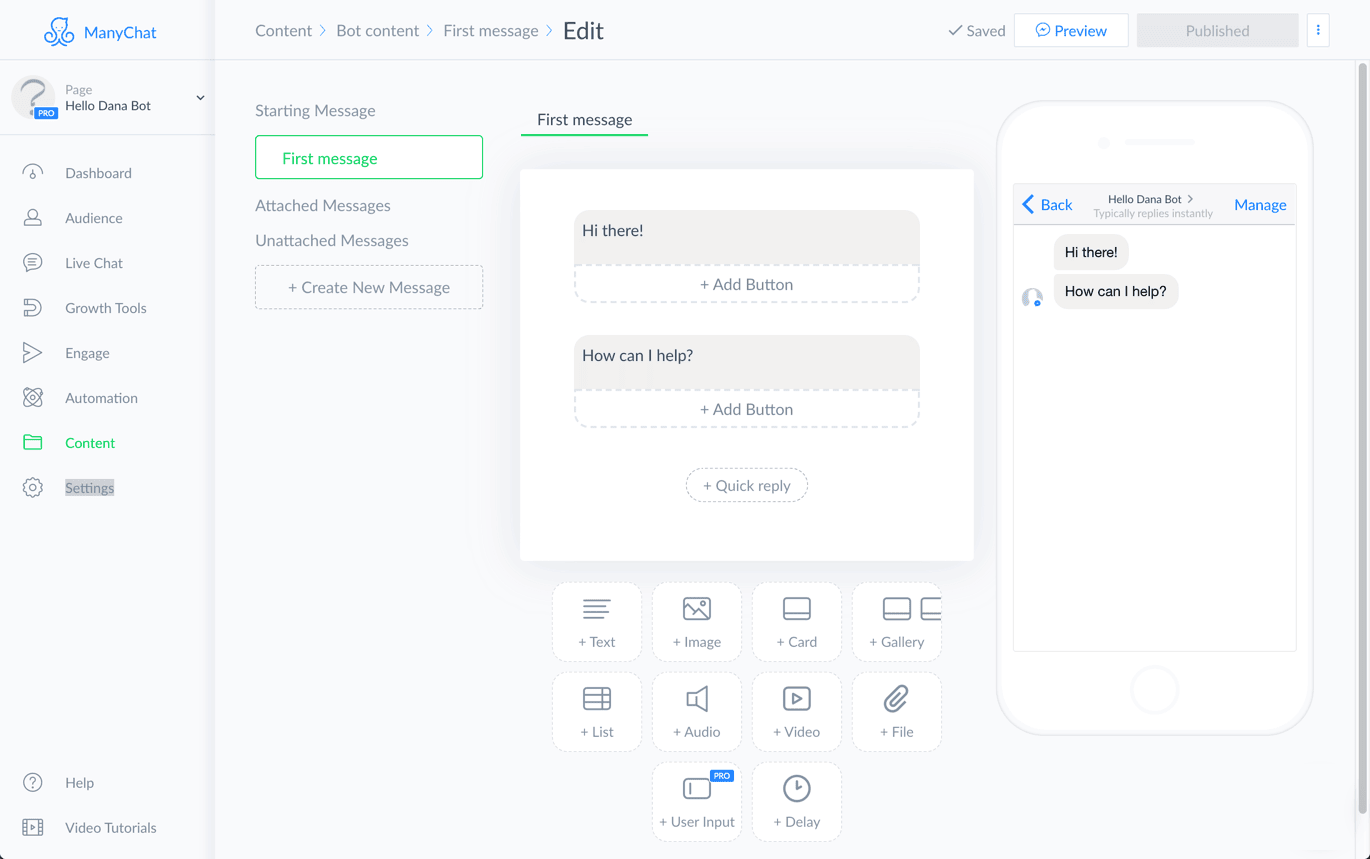Click Manage in the chat preview

click(1259, 204)
